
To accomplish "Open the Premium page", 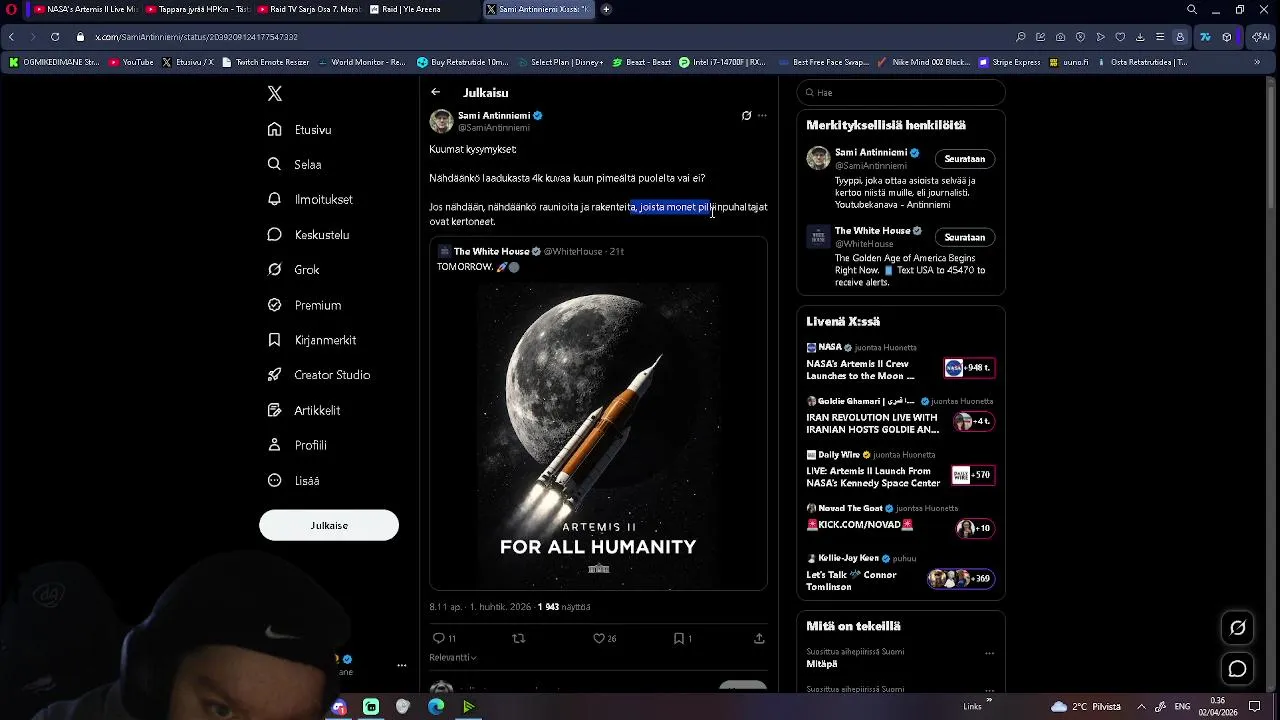I will point(305,305).
